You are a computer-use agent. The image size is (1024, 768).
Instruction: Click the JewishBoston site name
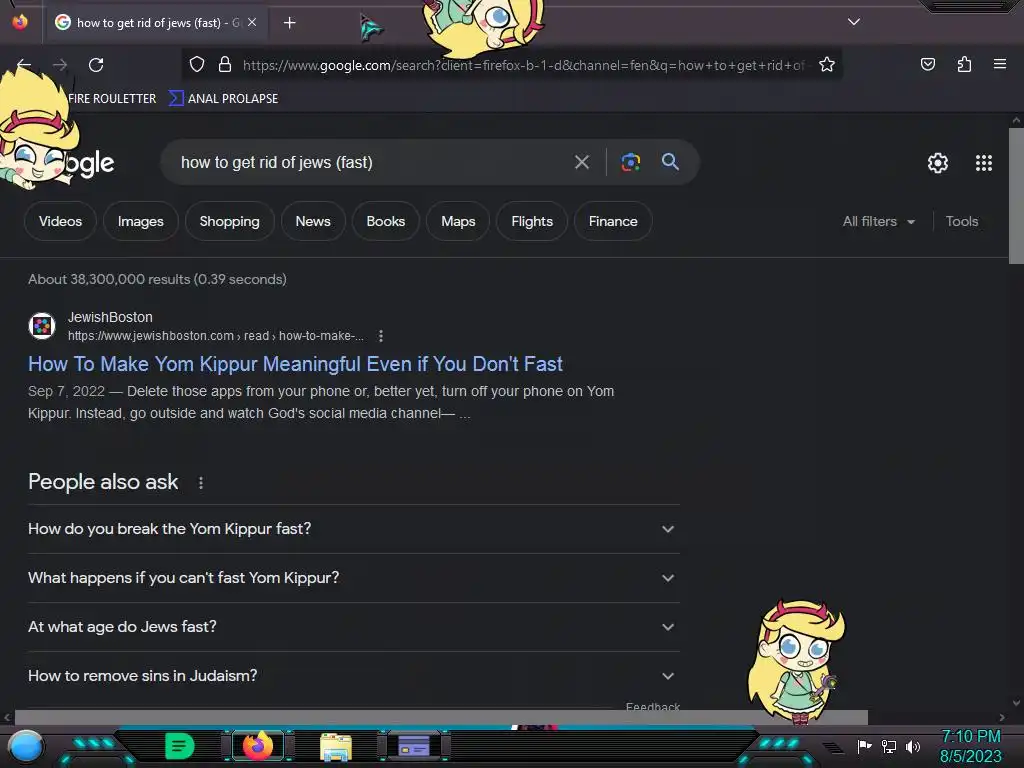click(110, 317)
